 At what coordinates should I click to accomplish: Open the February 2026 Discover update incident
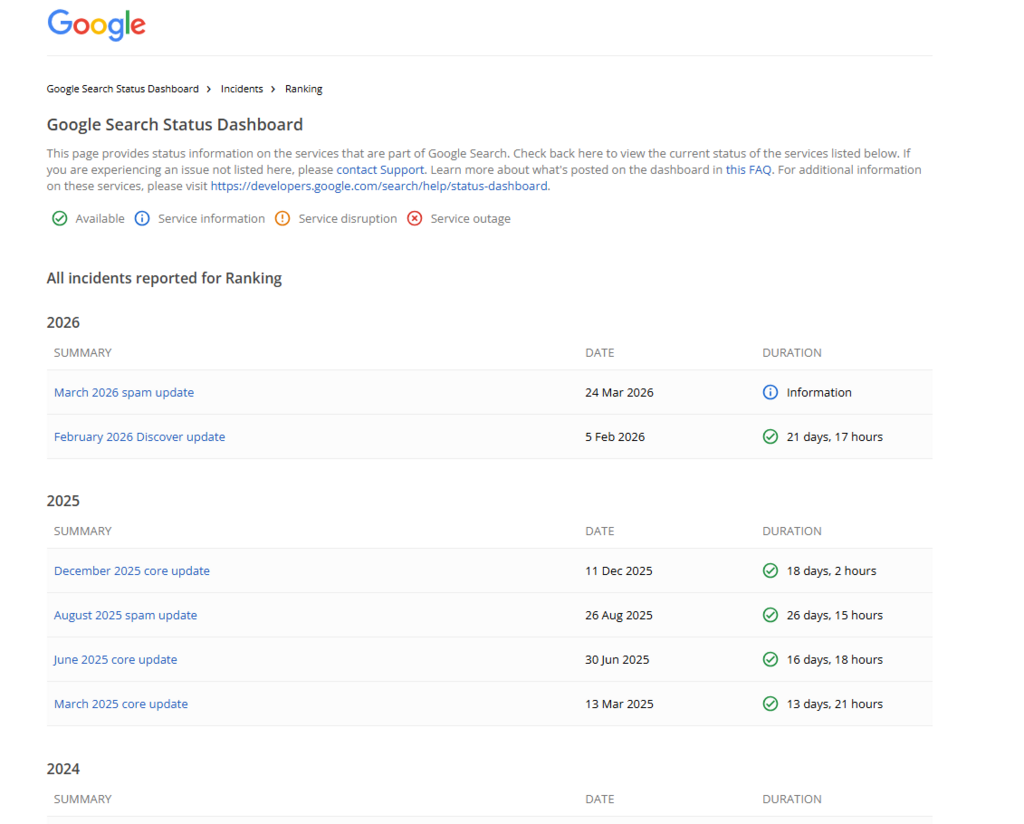click(139, 436)
